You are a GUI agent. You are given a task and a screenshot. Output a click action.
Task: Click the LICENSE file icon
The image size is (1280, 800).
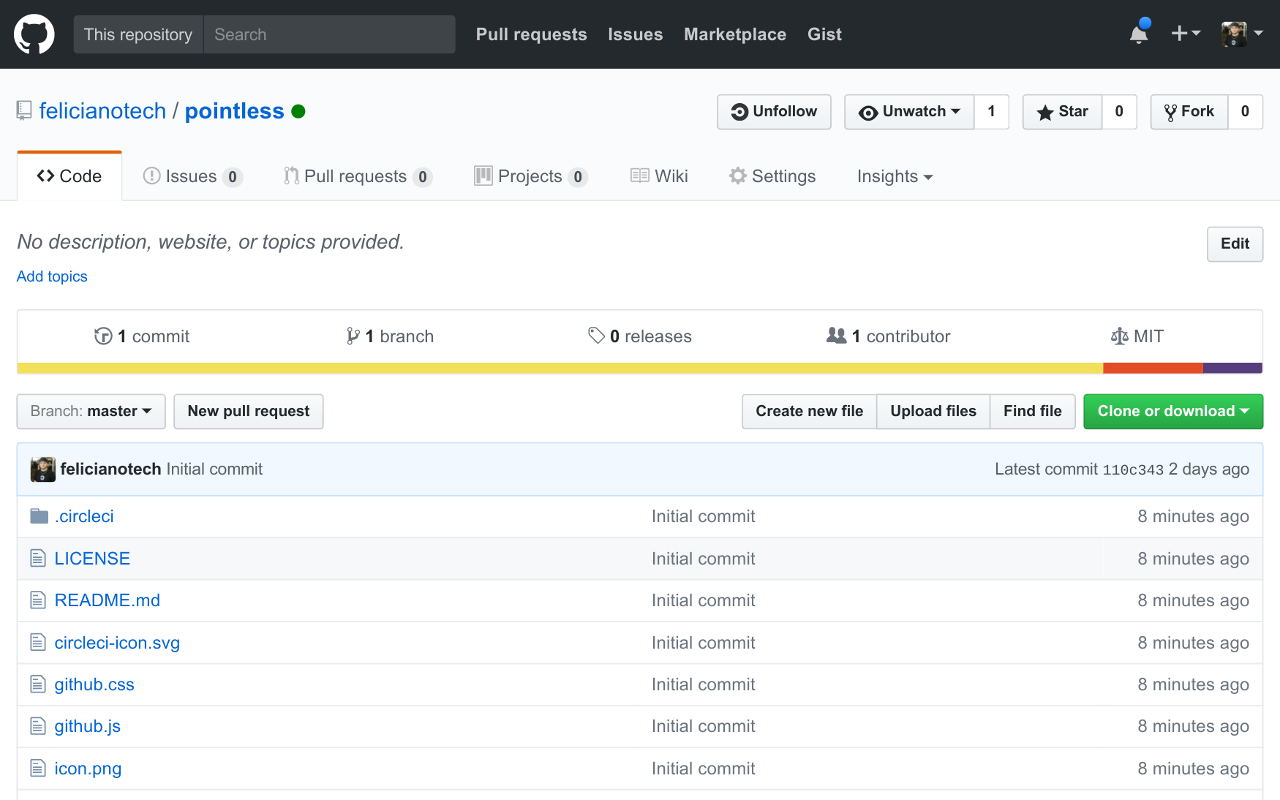point(38,558)
